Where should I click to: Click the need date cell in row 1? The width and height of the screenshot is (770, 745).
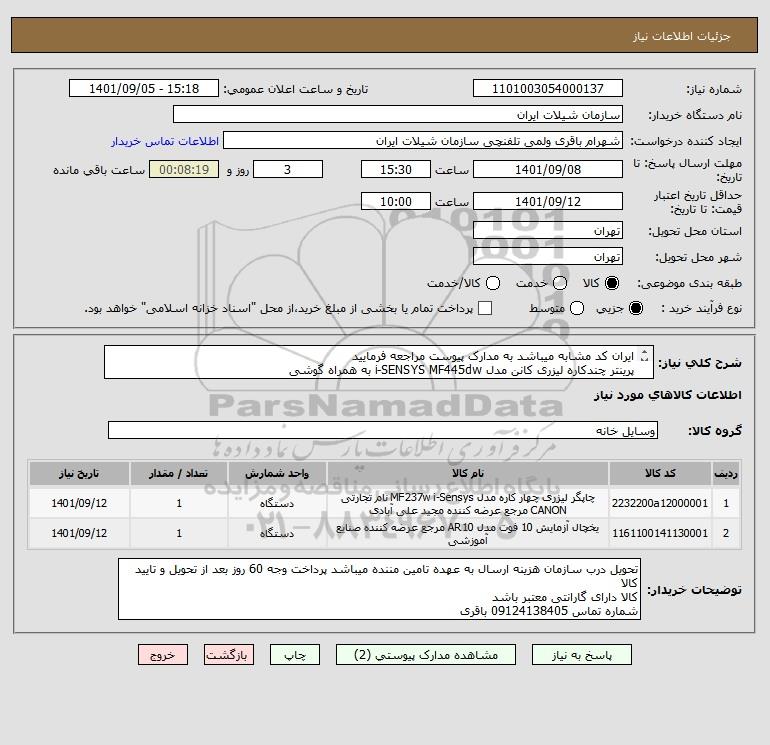(79, 503)
